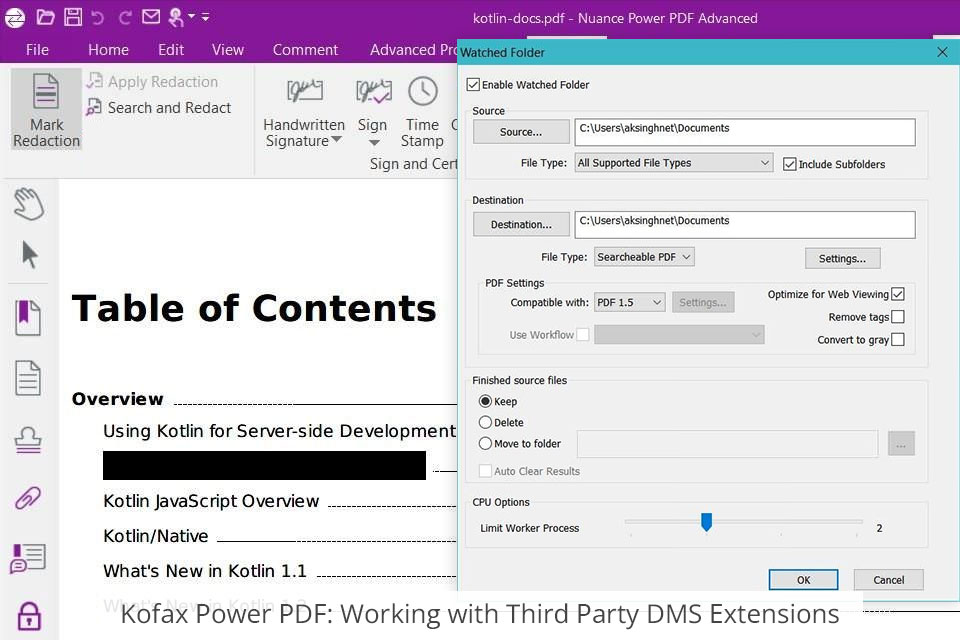960x640 pixels.
Task: Select Move to folder option
Action: click(x=486, y=443)
